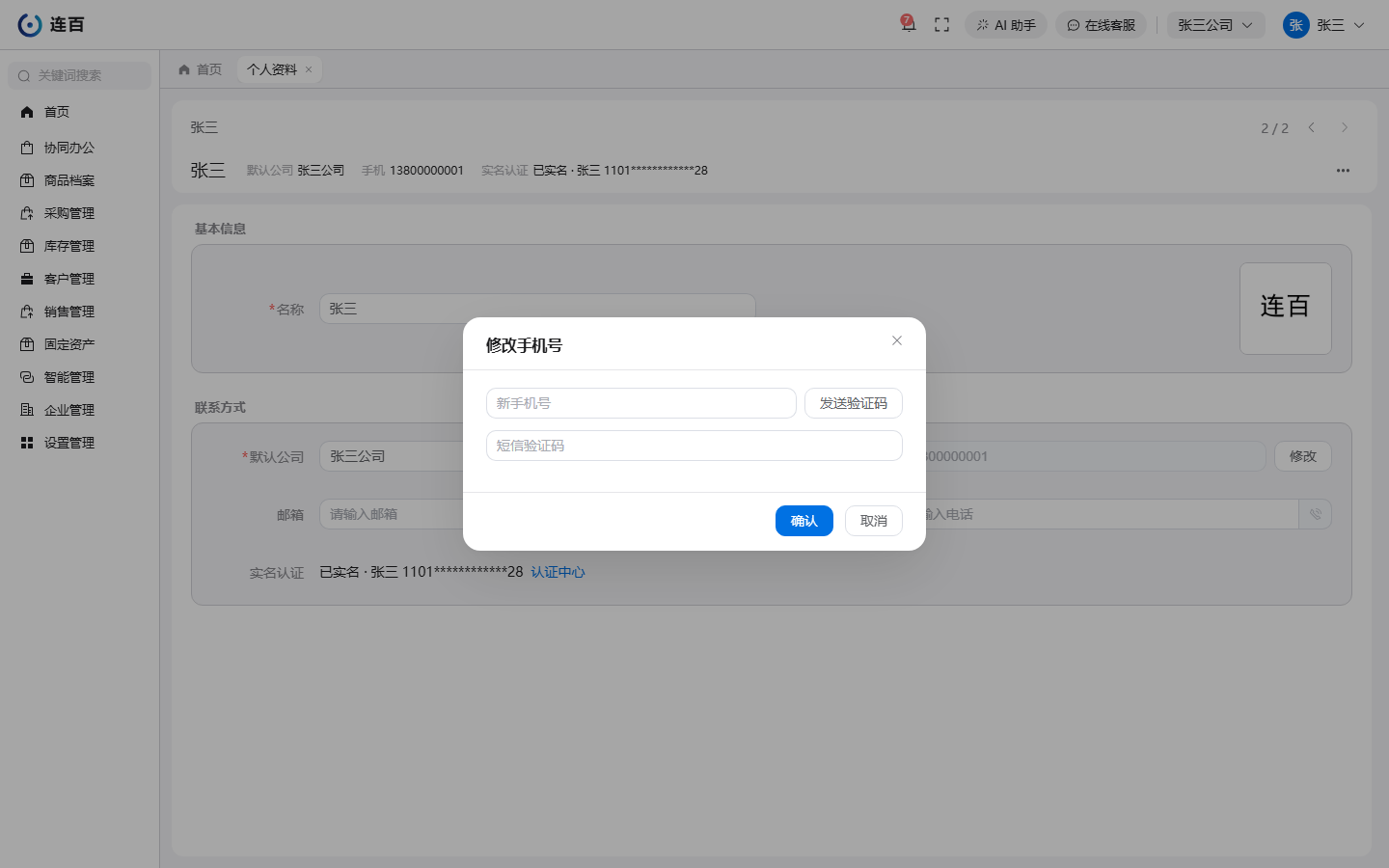Open 在线客服 support chat

(1101, 25)
